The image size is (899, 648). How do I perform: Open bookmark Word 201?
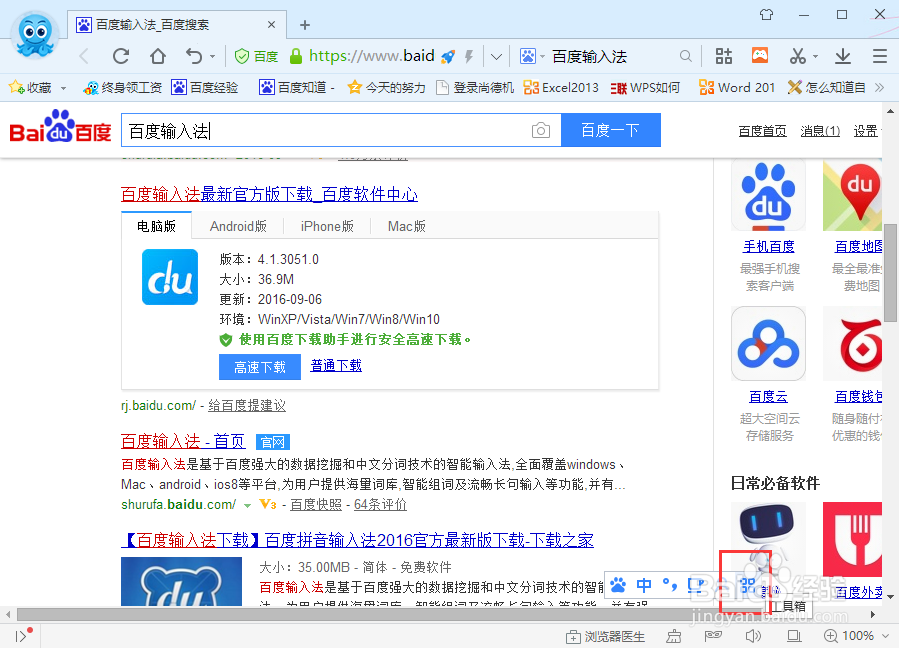click(x=737, y=87)
